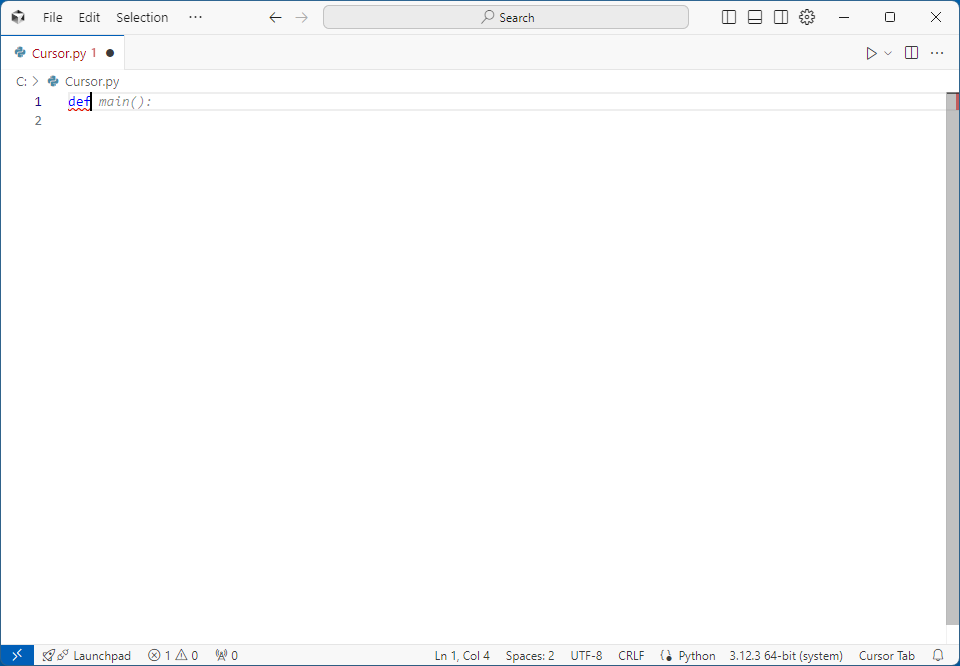Open the File menu
This screenshot has height=666, width=960.
pyautogui.click(x=52, y=17)
